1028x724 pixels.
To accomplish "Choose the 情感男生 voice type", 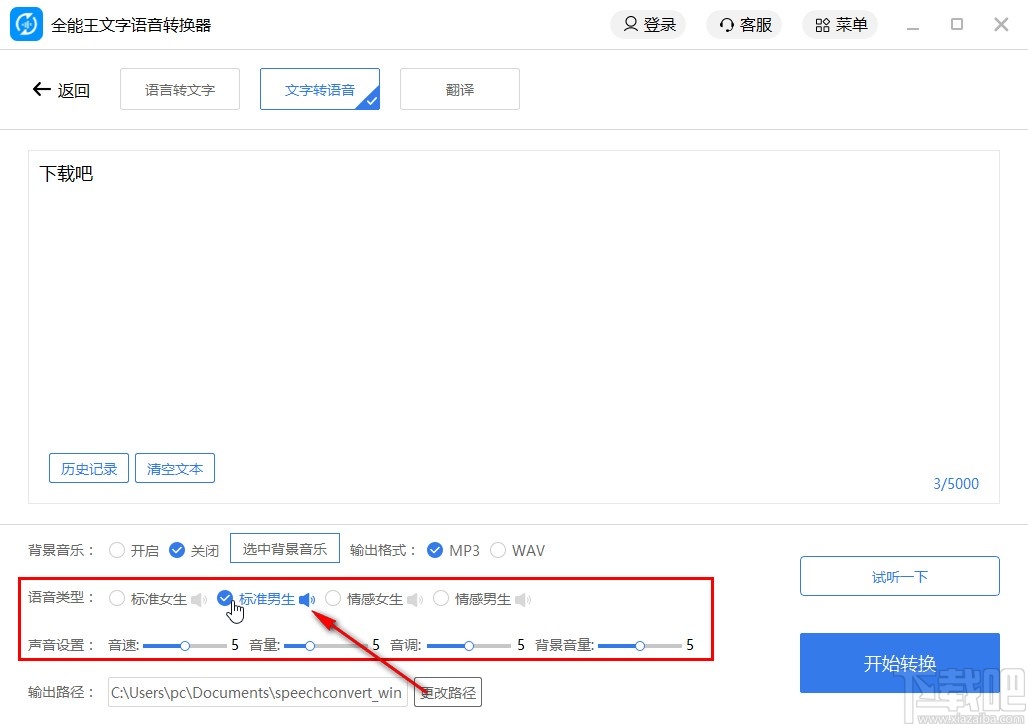I will pos(441,598).
